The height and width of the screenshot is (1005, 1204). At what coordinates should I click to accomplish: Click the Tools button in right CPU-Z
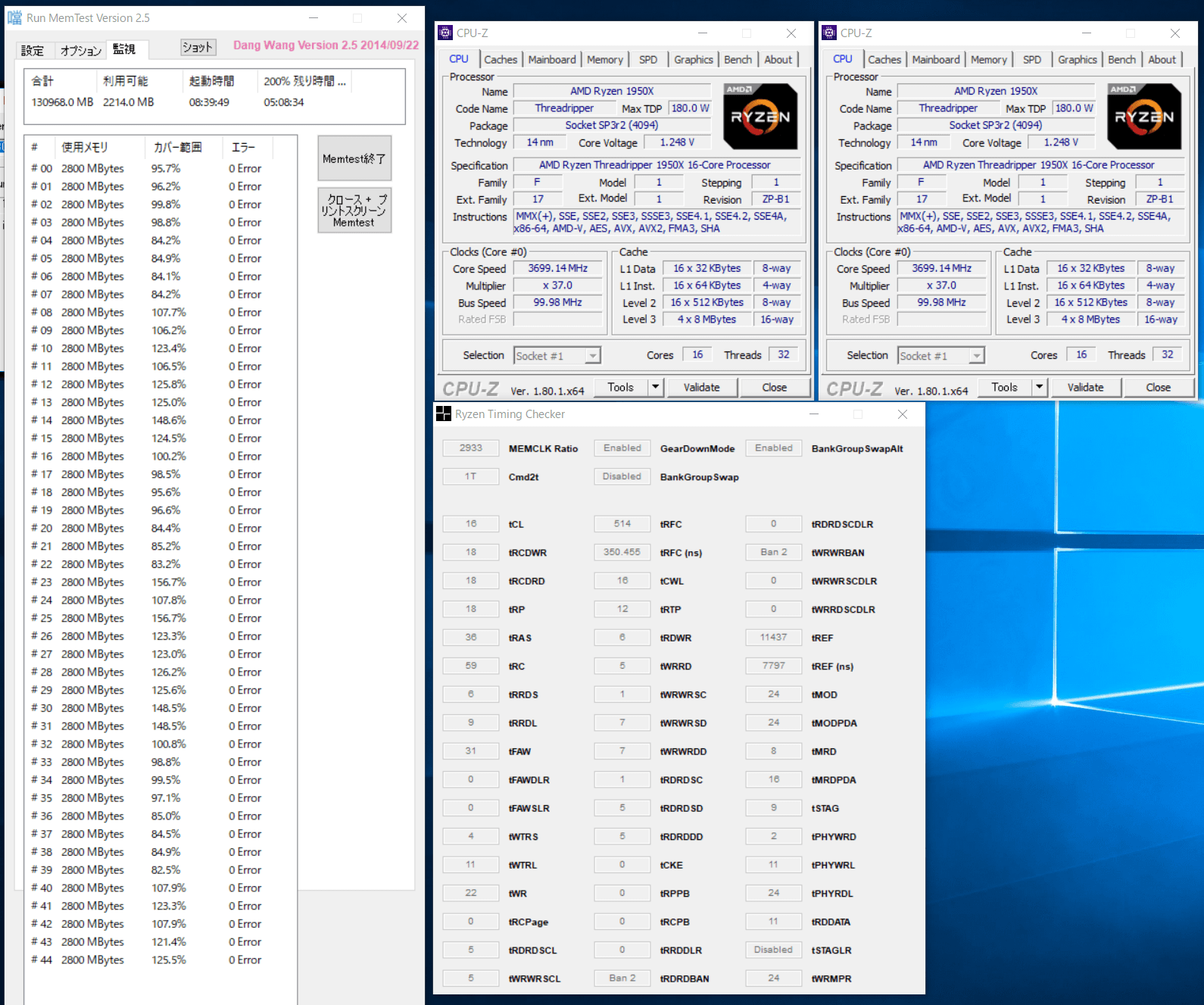pos(1004,387)
